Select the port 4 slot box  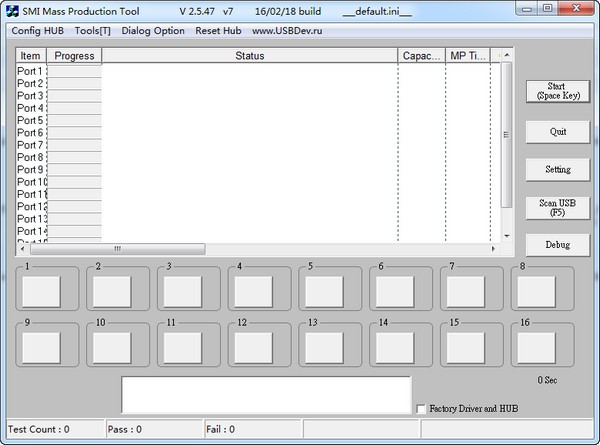click(x=251, y=291)
